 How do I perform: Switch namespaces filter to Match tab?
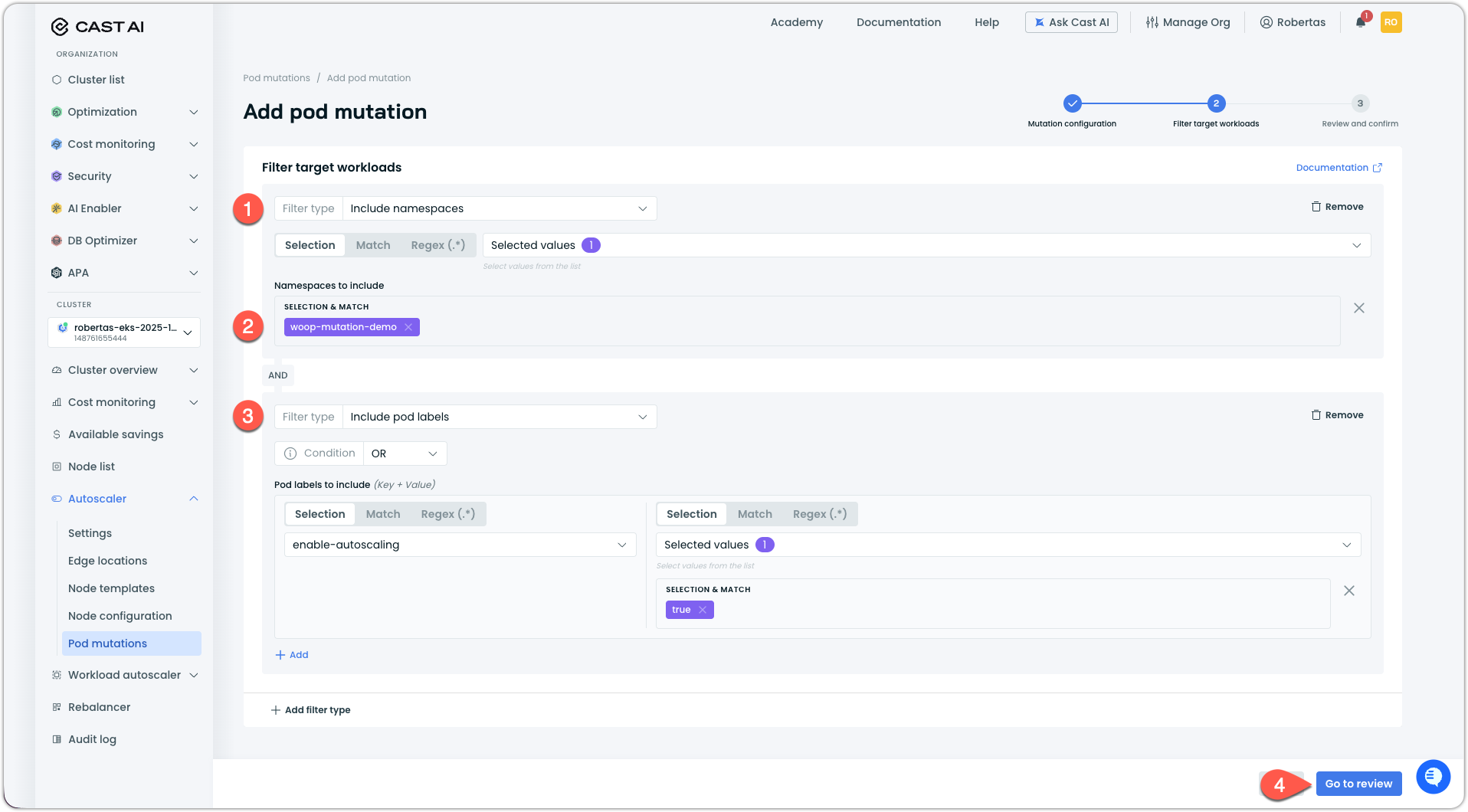(373, 245)
